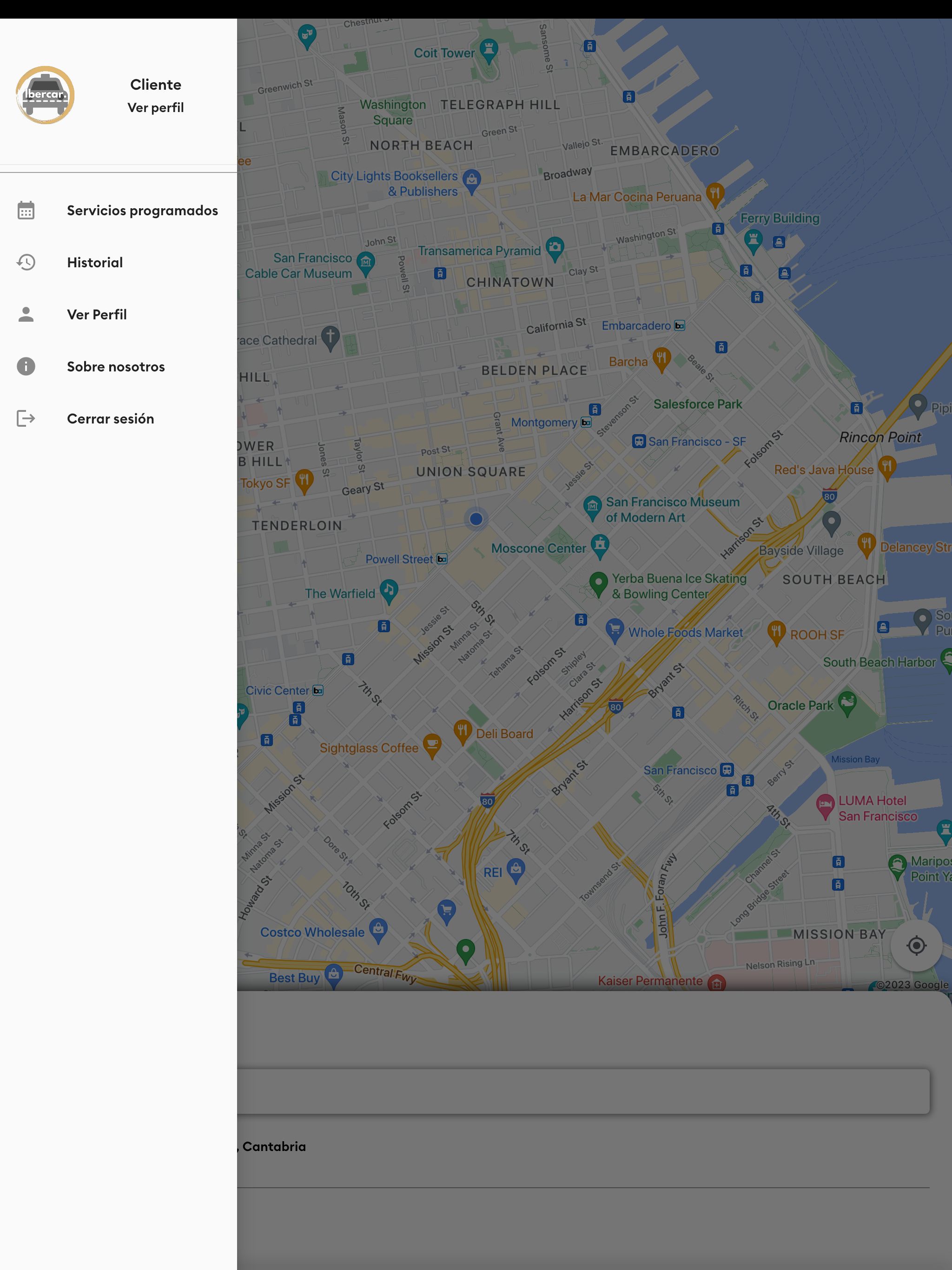Click the address input field below map
The height and width of the screenshot is (1270, 952).
(x=583, y=1091)
